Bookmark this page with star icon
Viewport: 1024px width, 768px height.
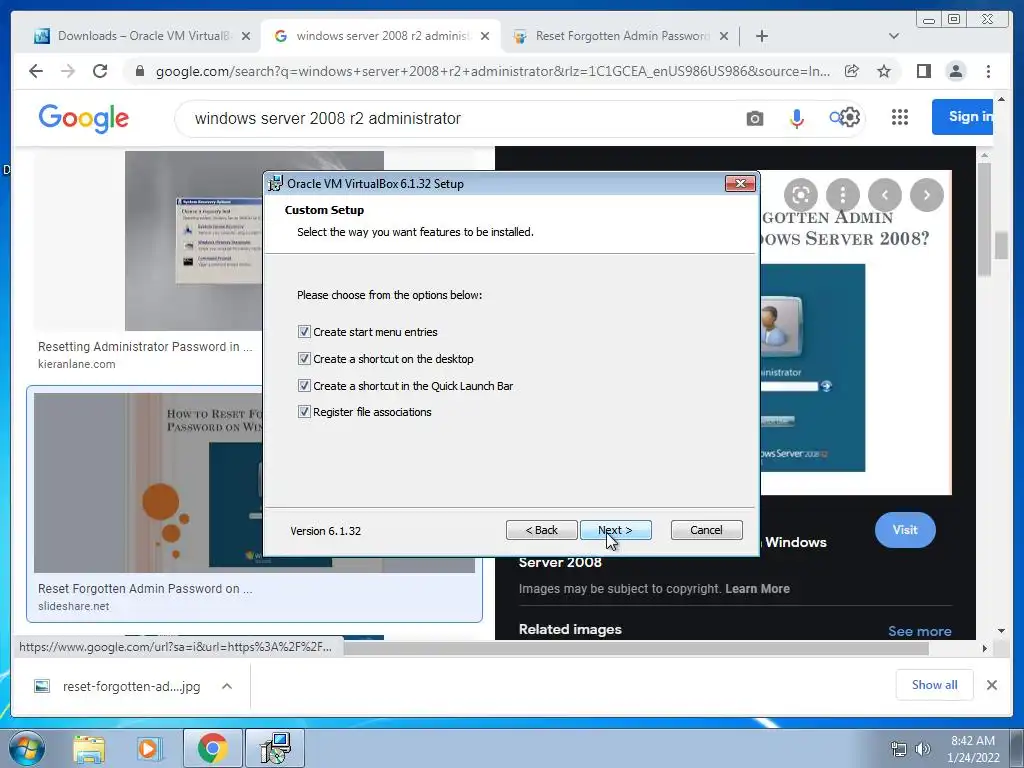[884, 71]
